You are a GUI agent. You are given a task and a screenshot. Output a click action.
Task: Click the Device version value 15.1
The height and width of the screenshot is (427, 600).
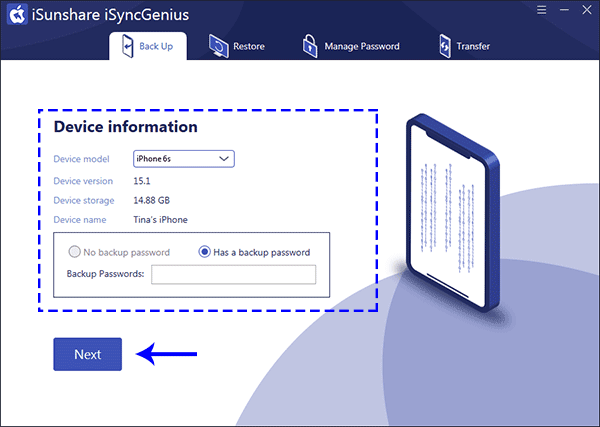click(x=142, y=181)
